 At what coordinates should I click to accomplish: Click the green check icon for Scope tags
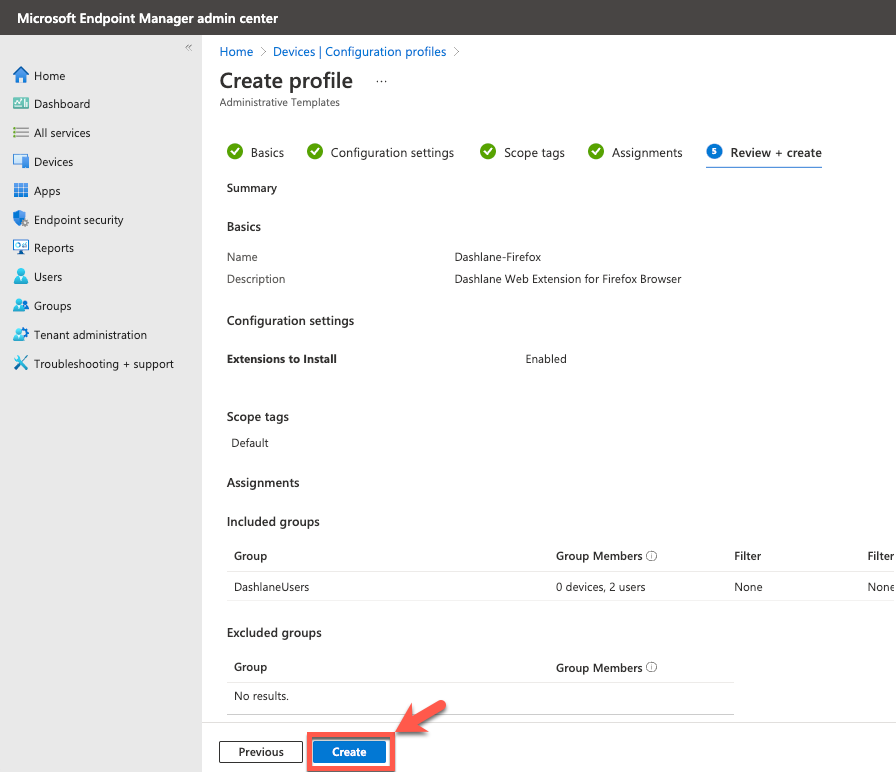click(x=488, y=151)
